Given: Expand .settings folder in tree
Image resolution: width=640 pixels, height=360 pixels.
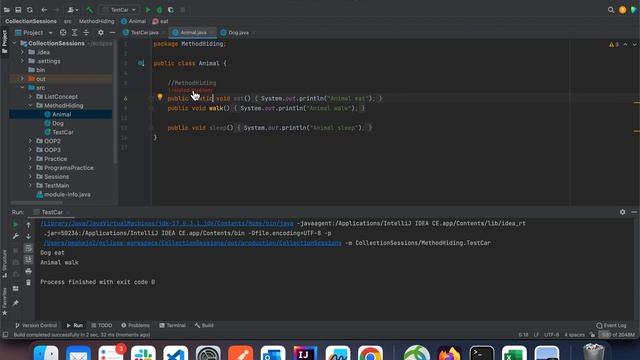Looking at the screenshot, I should point(22,61).
